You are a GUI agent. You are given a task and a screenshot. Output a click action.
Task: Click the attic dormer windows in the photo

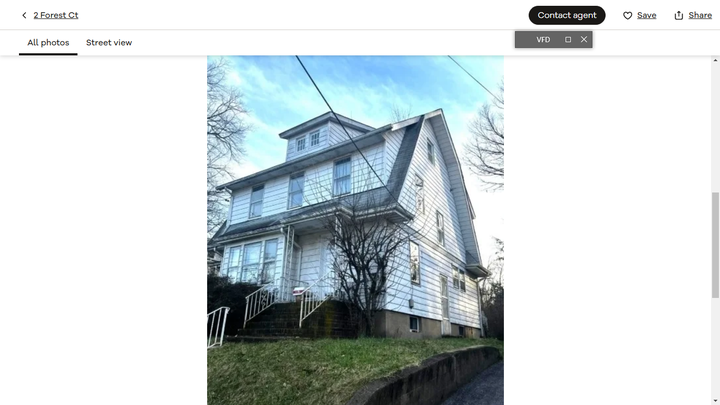click(308, 141)
